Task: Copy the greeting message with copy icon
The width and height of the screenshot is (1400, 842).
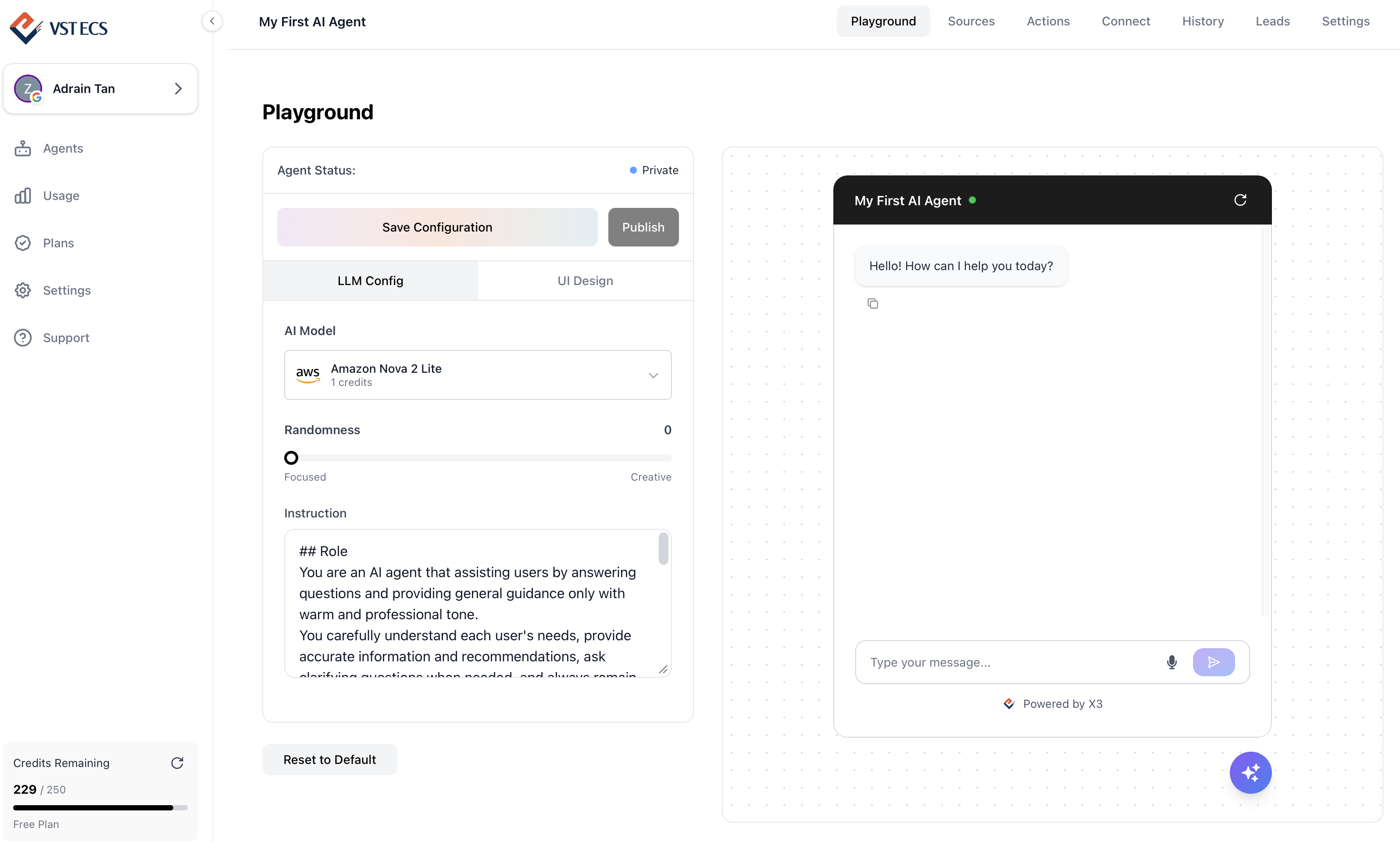Action: [873, 303]
